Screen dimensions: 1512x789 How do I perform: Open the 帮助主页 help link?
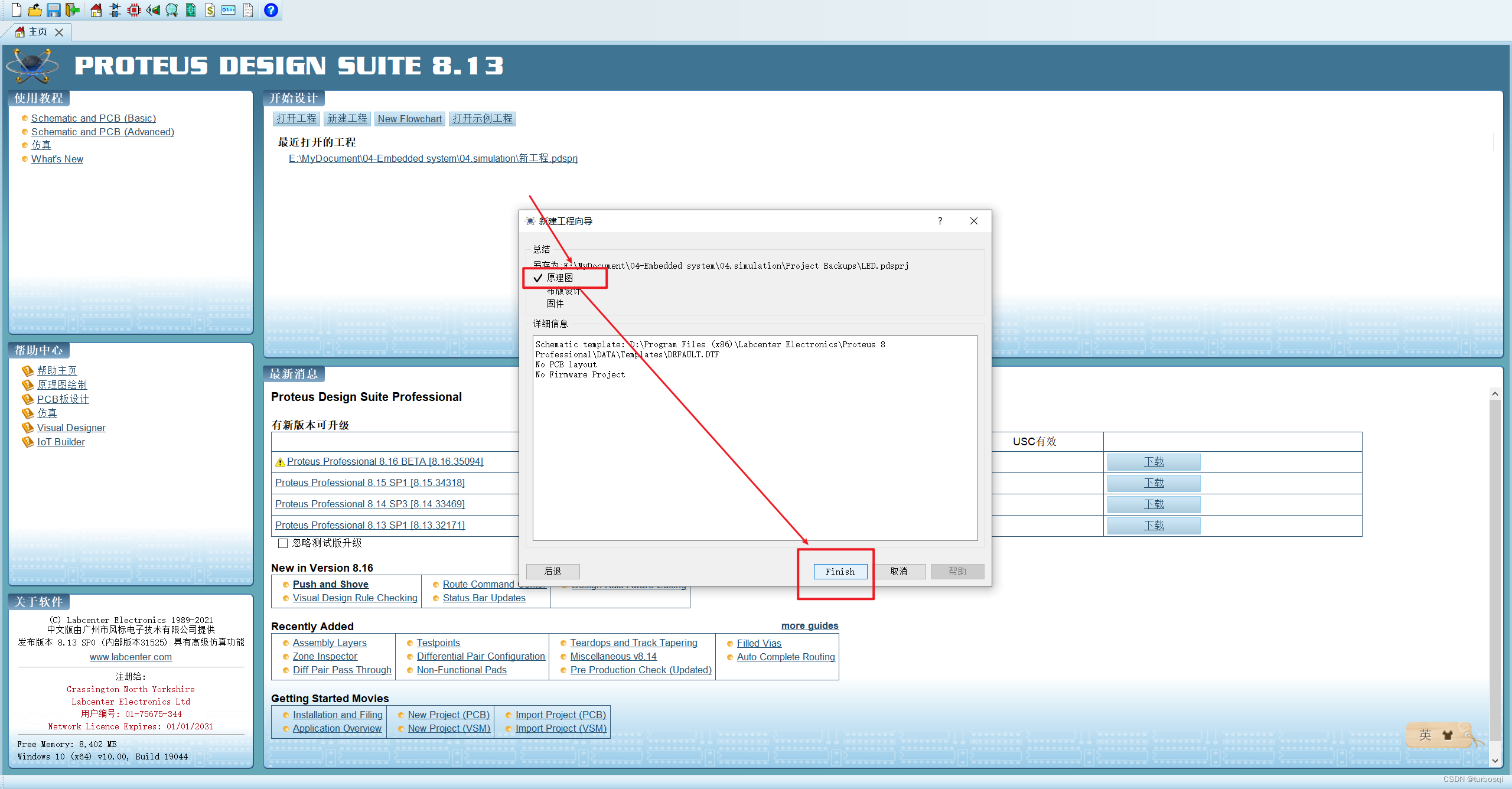(x=57, y=371)
